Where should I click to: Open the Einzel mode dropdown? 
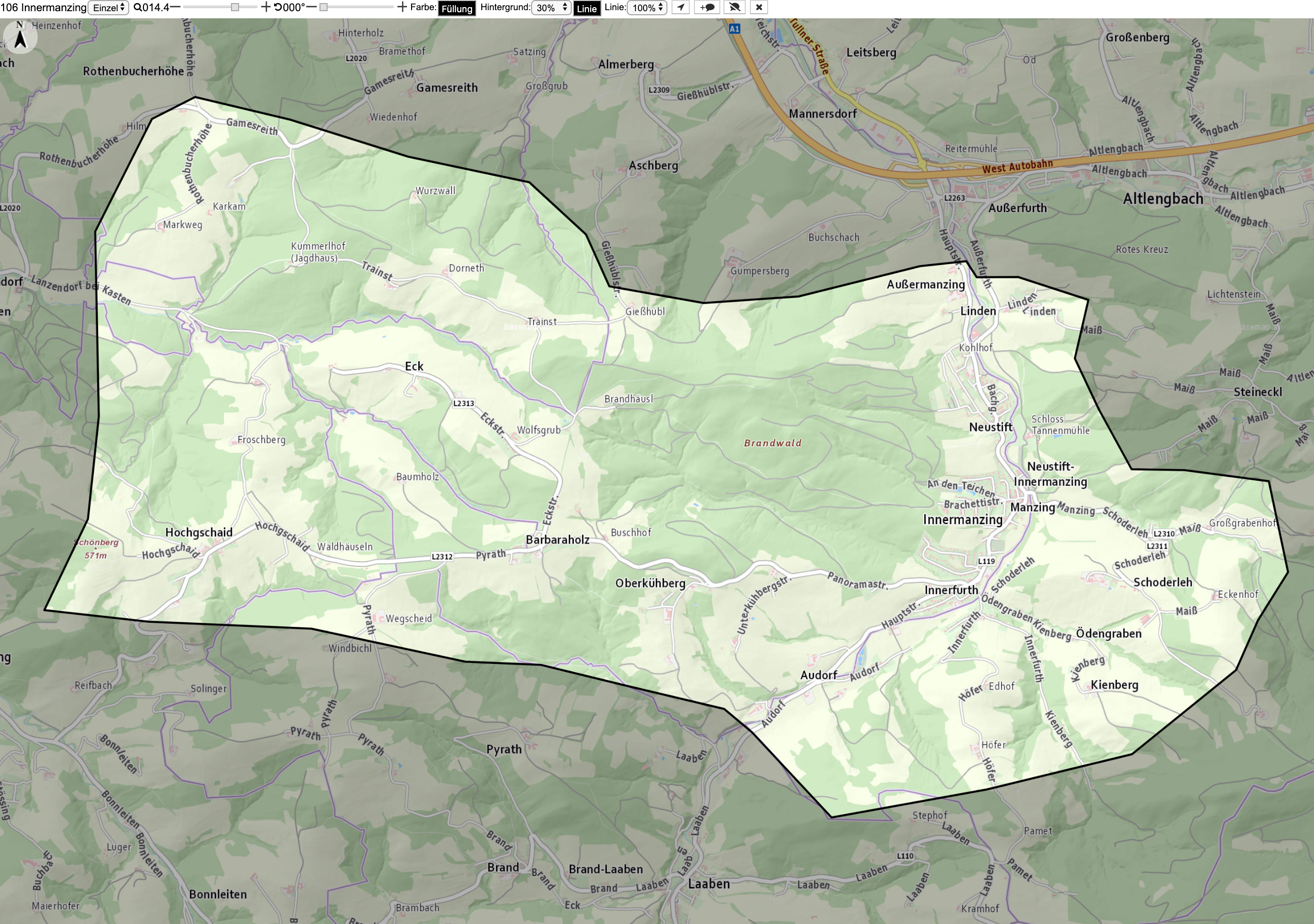click(108, 8)
